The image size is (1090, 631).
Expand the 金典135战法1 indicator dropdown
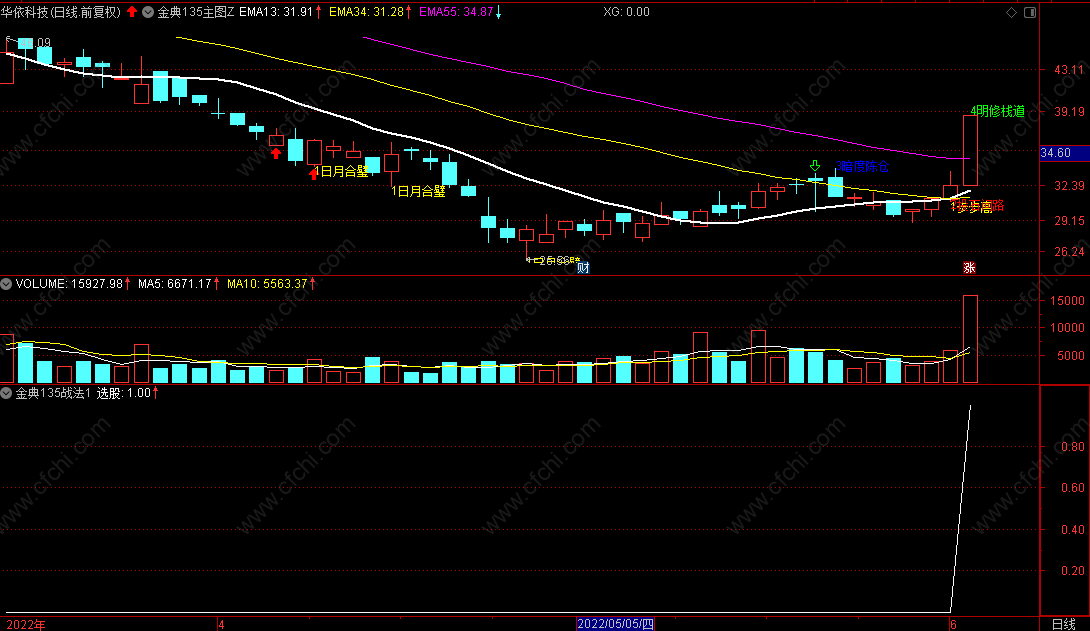6,393
